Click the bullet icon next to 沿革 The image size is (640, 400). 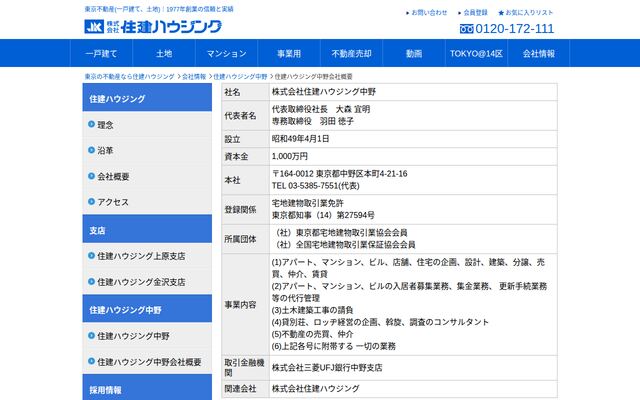pos(91,150)
